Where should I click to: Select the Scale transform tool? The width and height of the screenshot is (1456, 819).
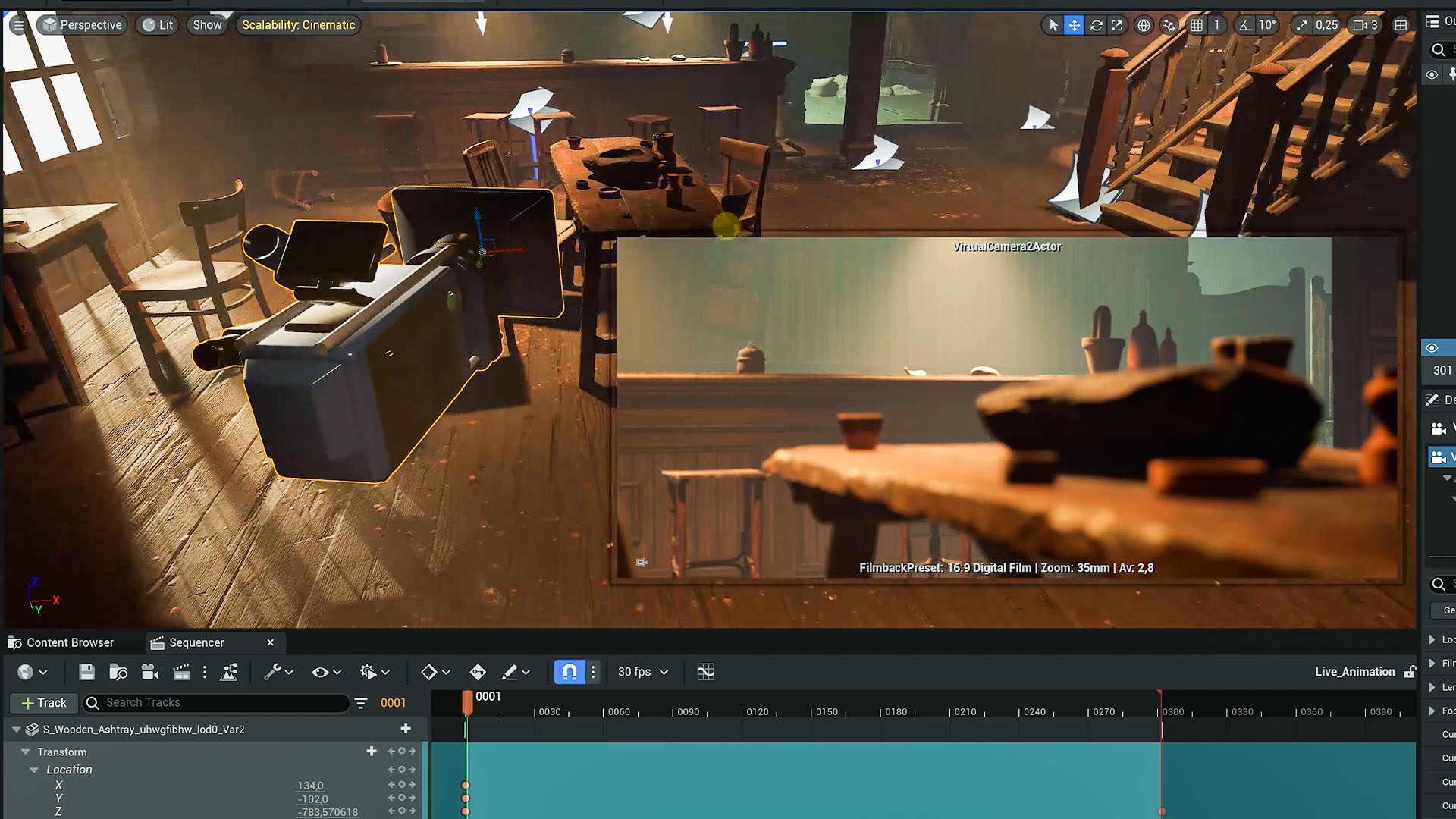[x=1117, y=25]
